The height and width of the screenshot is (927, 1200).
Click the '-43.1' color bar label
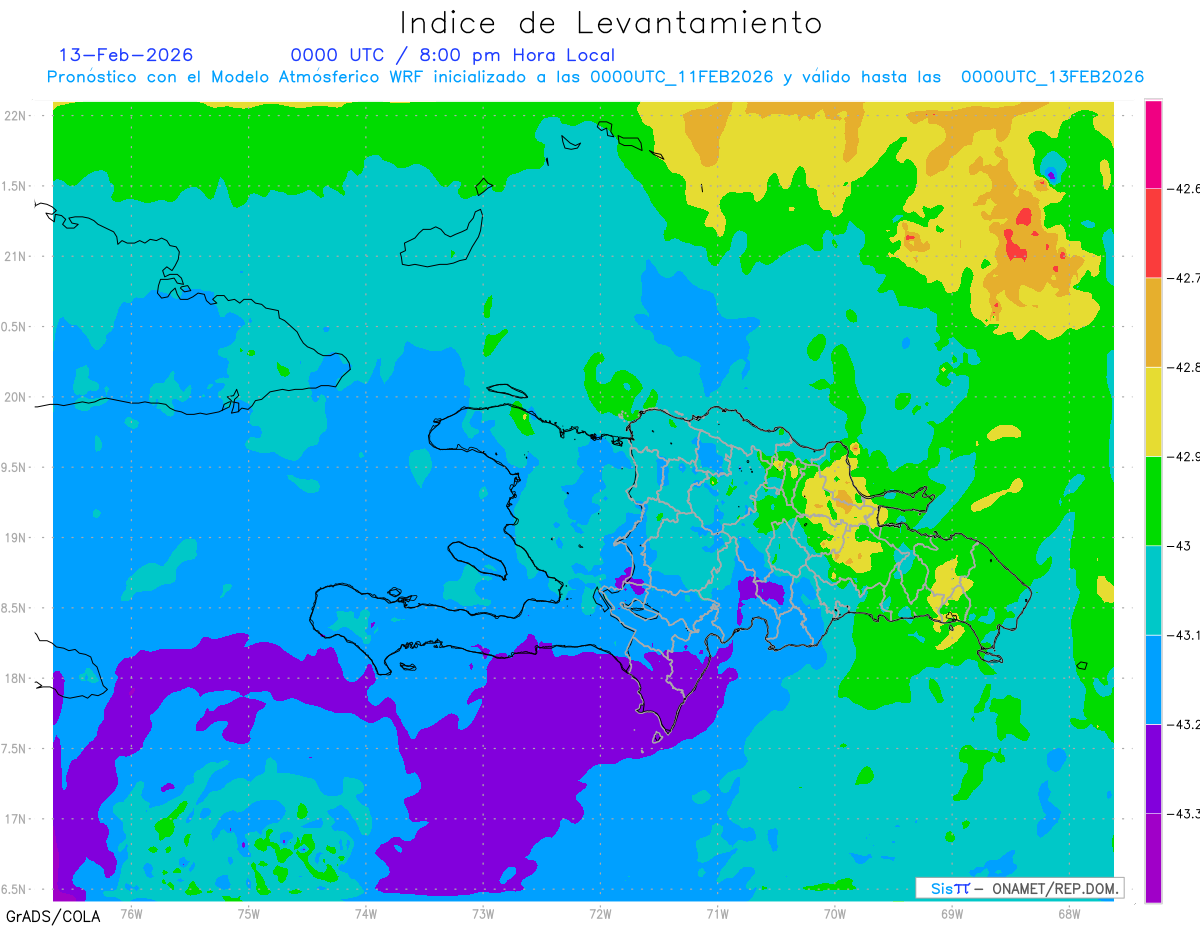coord(1185,635)
